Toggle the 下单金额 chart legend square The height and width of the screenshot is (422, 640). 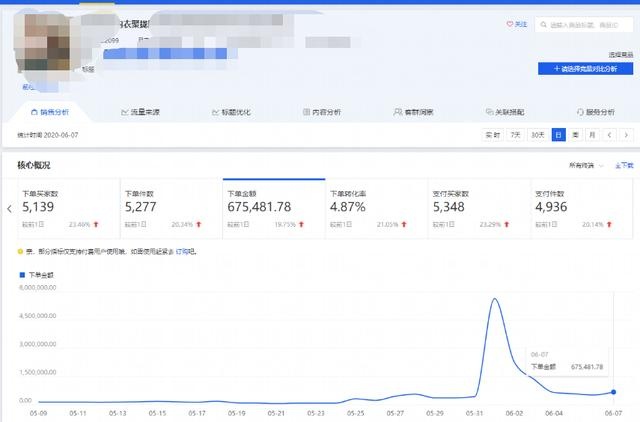tap(22, 275)
